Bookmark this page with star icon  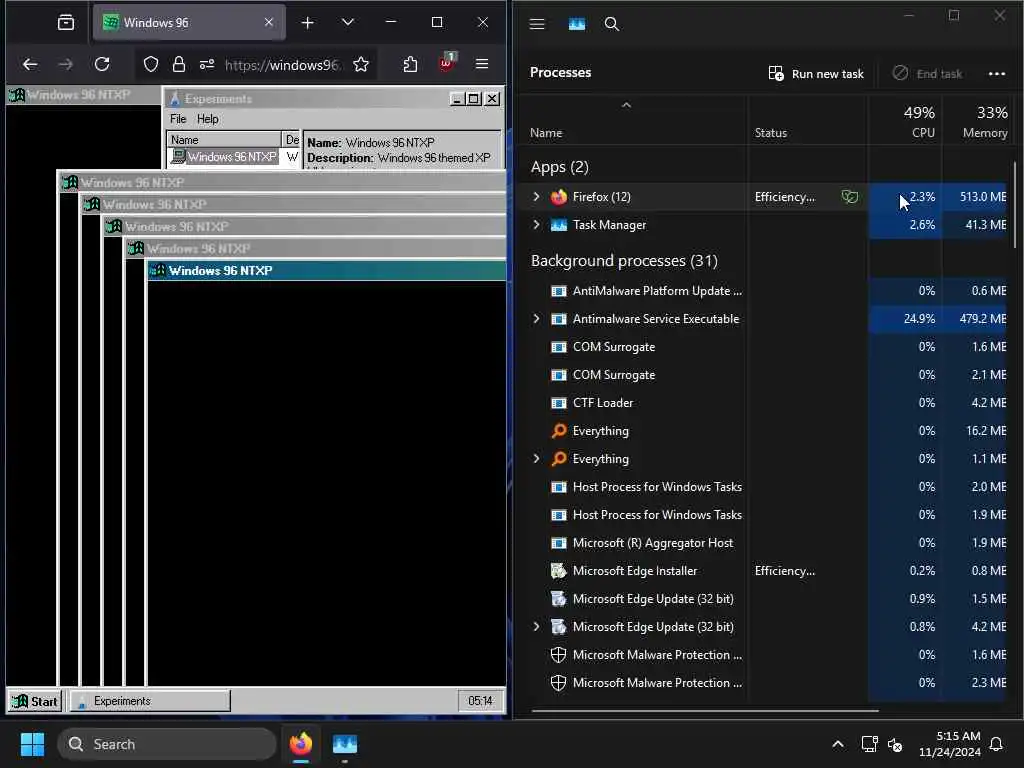pyautogui.click(x=360, y=64)
